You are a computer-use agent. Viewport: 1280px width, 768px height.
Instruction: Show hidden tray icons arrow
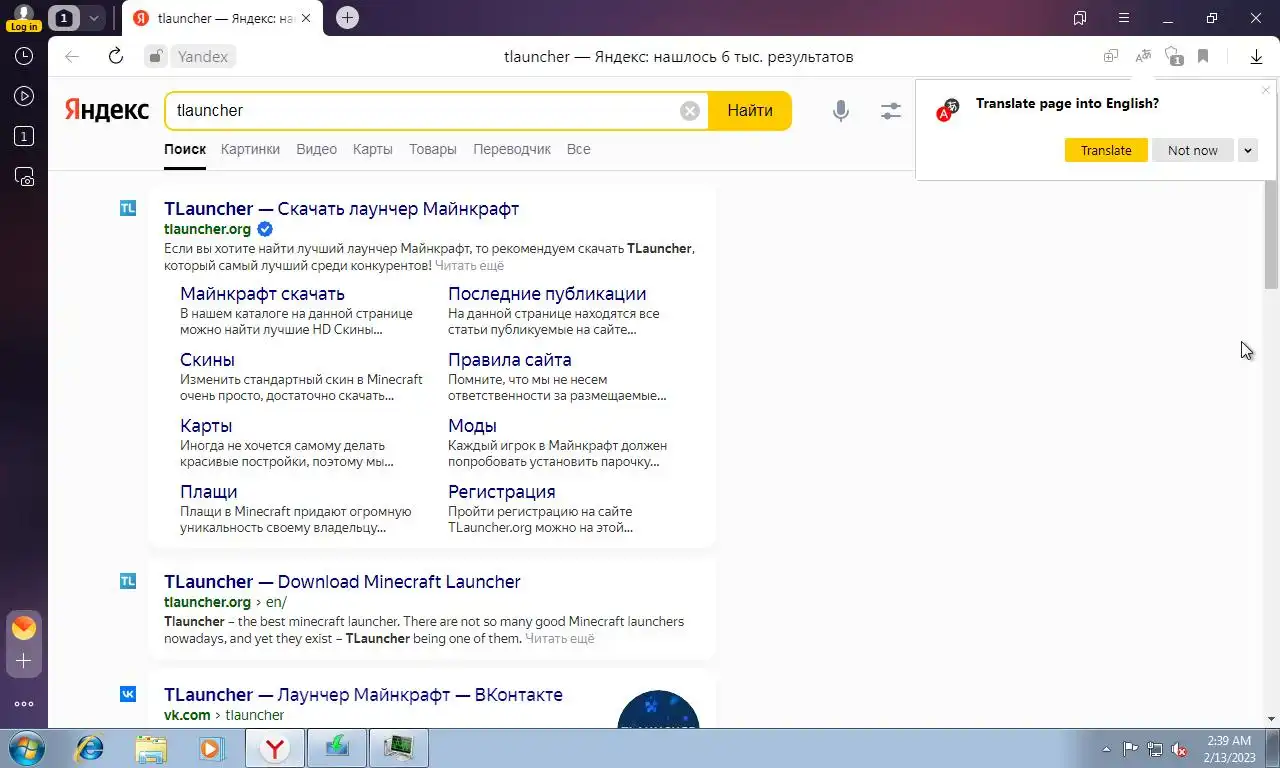[x=1107, y=749]
